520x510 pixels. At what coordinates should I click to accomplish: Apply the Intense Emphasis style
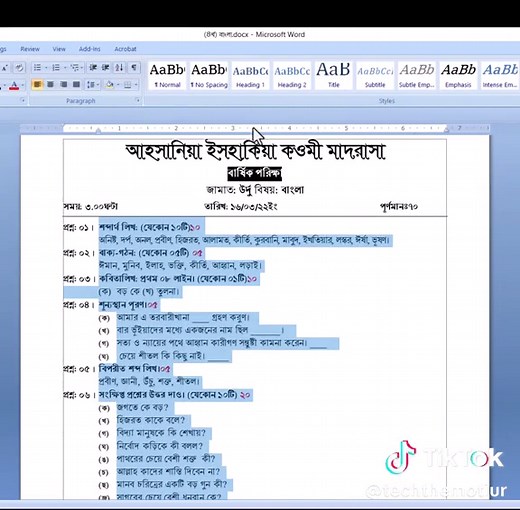click(500, 76)
